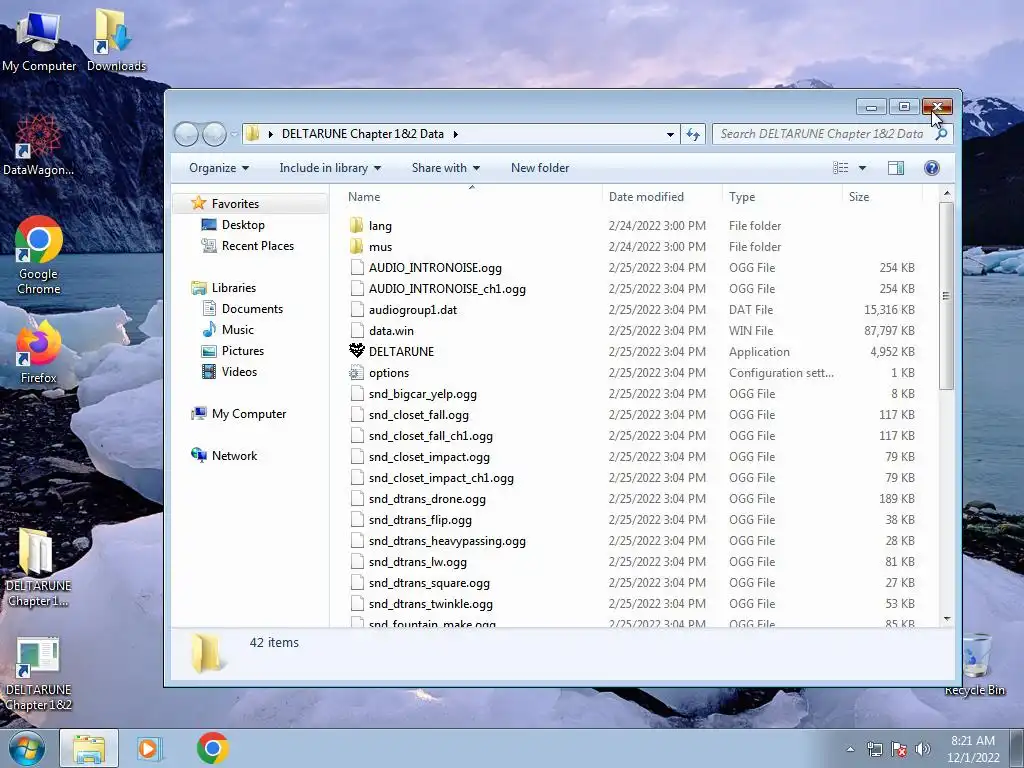Sort by Date modified column
1024x768 pixels.
(x=662, y=197)
